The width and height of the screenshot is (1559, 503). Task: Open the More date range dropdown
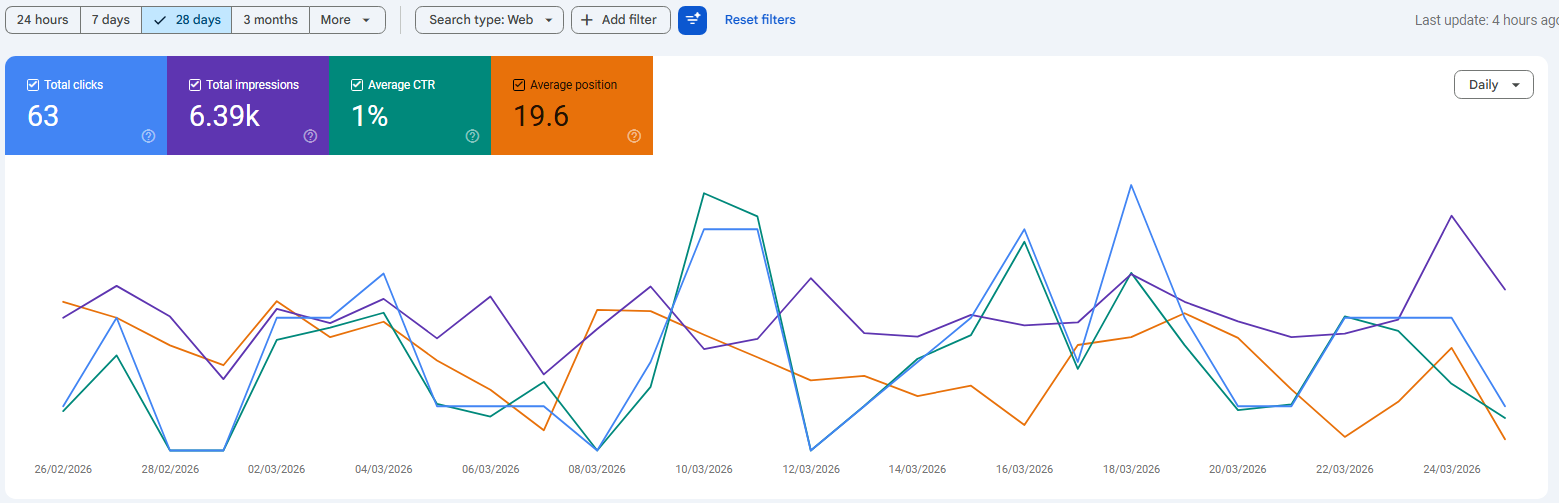point(346,20)
